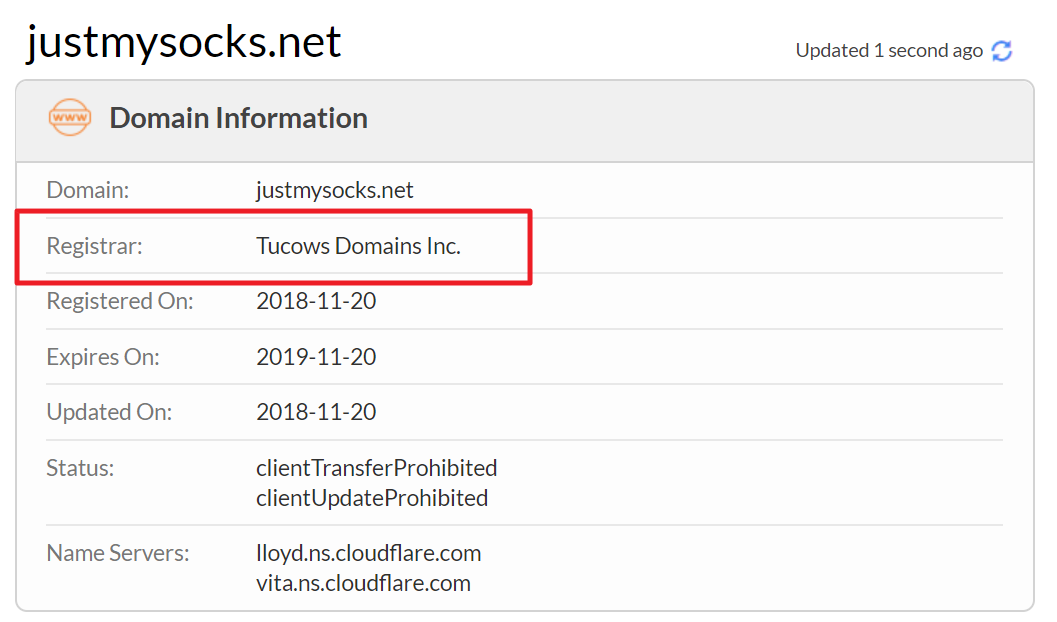1057x622 pixels.
Task: Click the Expires On label
Action: [x=103, y=357]
